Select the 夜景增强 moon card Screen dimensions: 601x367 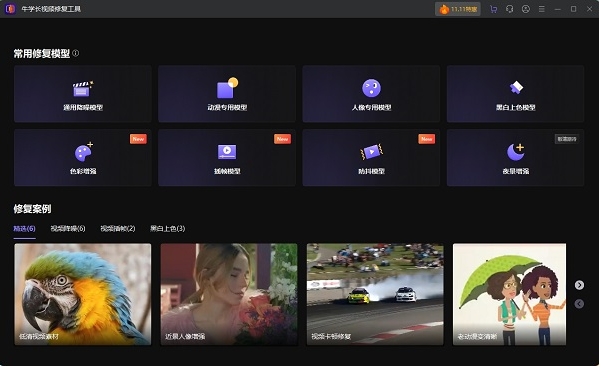point(516,158)
